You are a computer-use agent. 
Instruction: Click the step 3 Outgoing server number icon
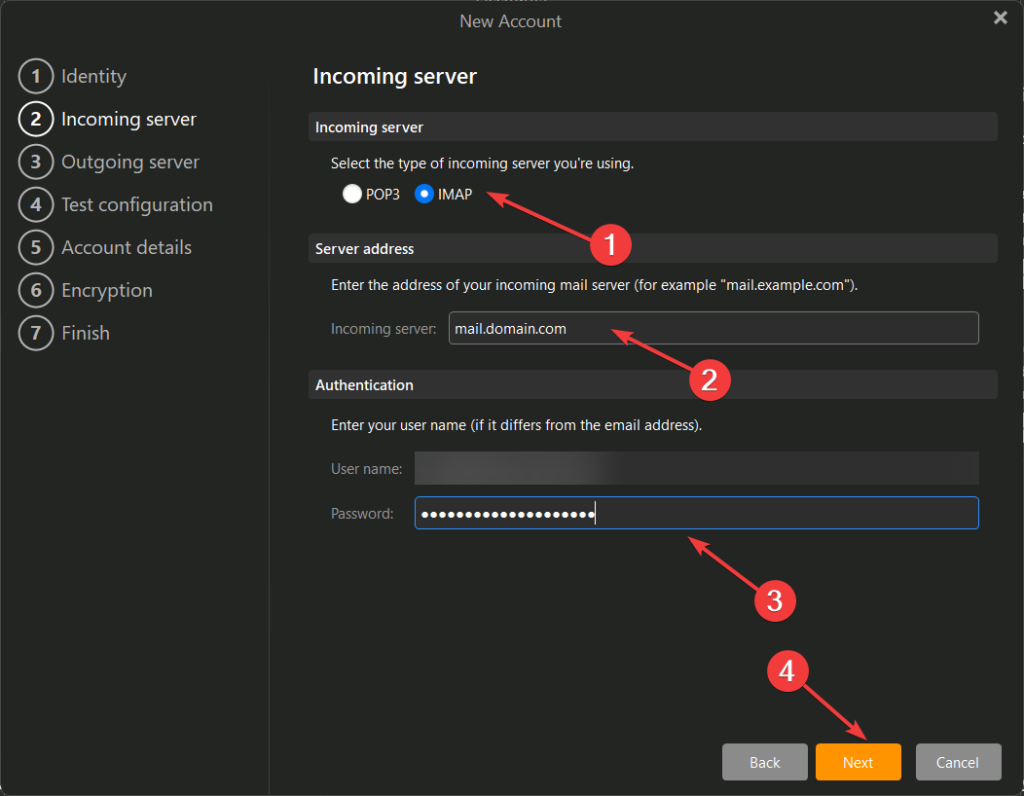pos(35,162)
